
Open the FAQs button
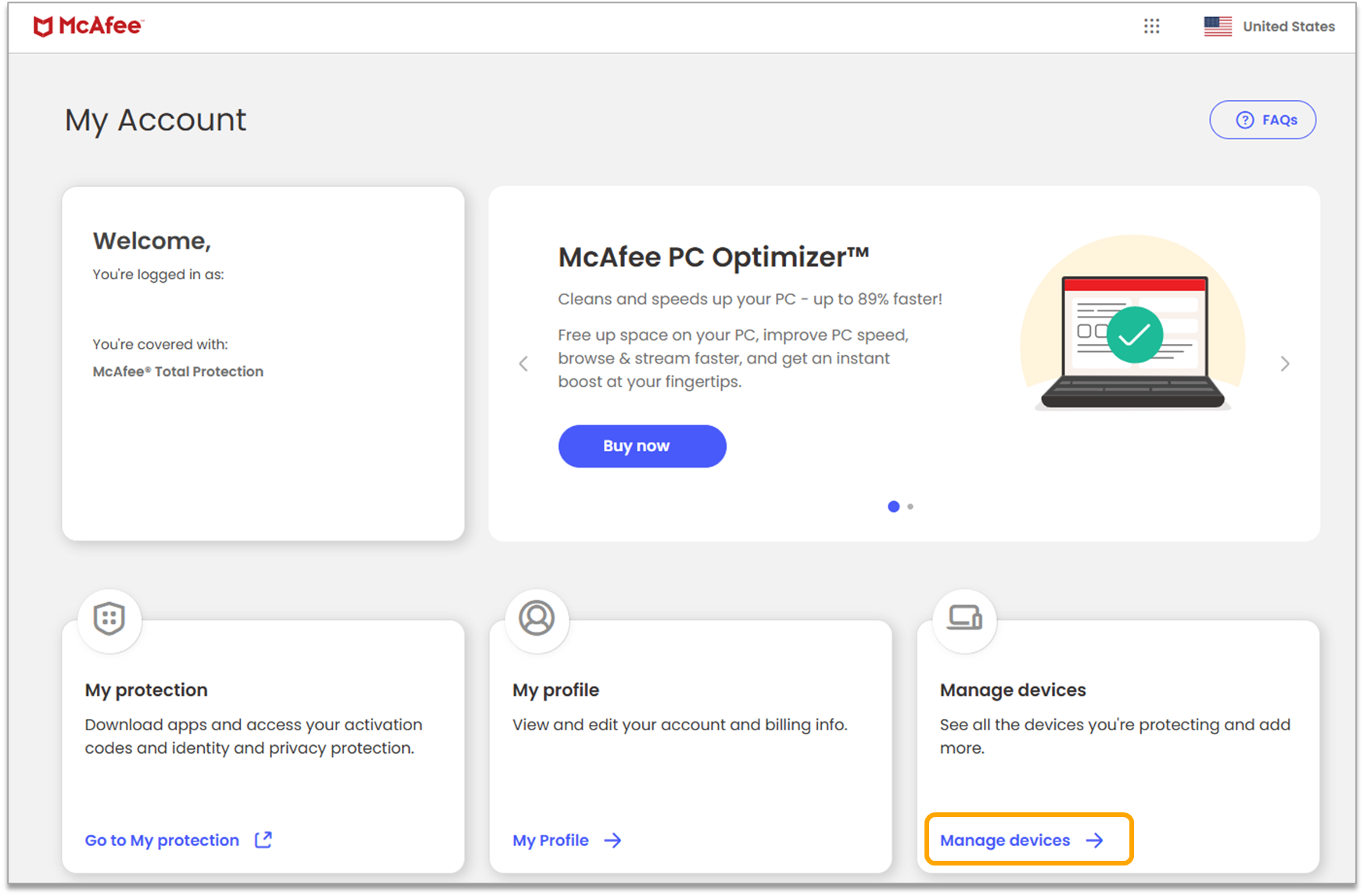tap(1262, 120)
